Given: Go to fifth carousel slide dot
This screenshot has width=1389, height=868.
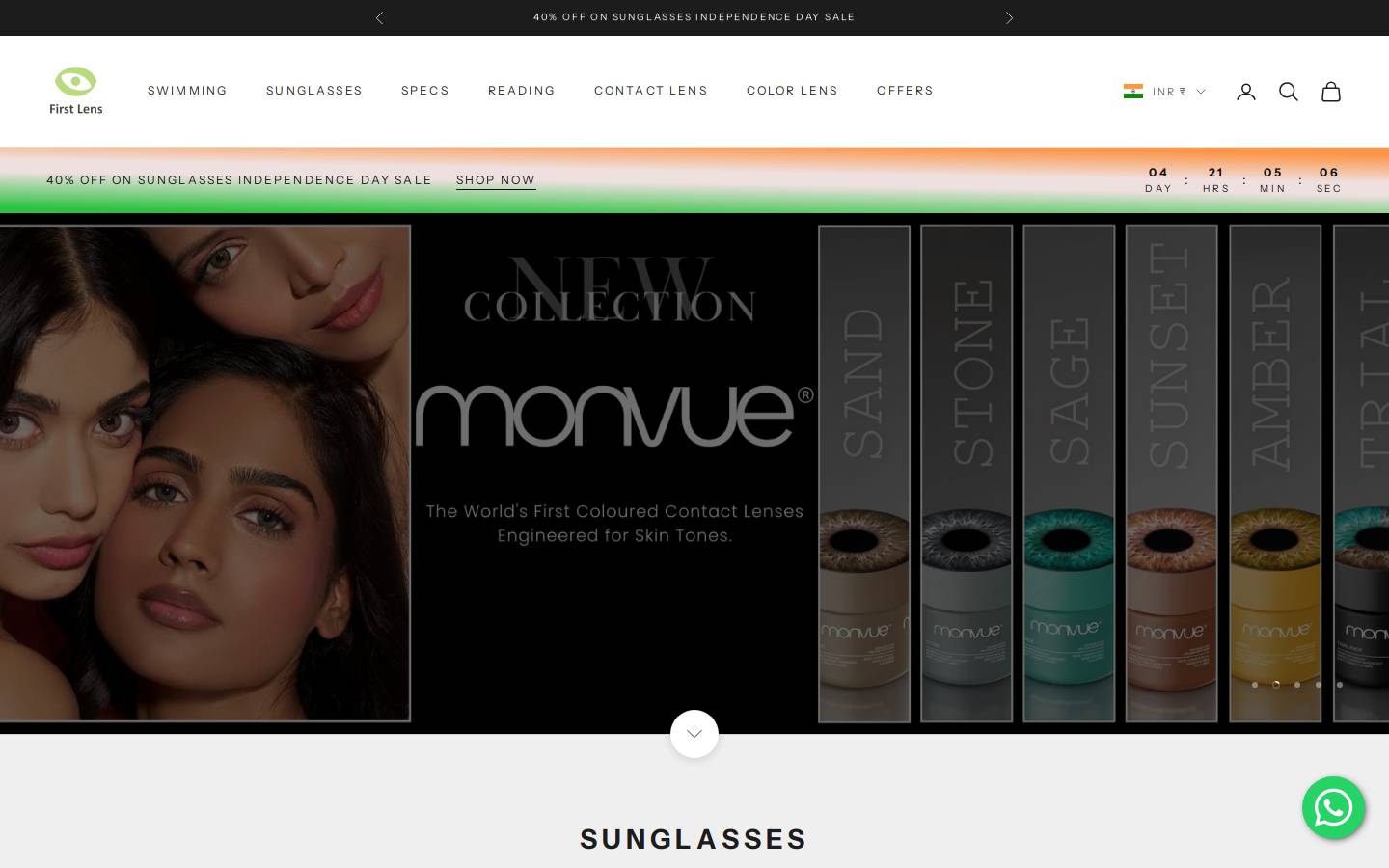Looking at the screenshot, I should 1340,685.
